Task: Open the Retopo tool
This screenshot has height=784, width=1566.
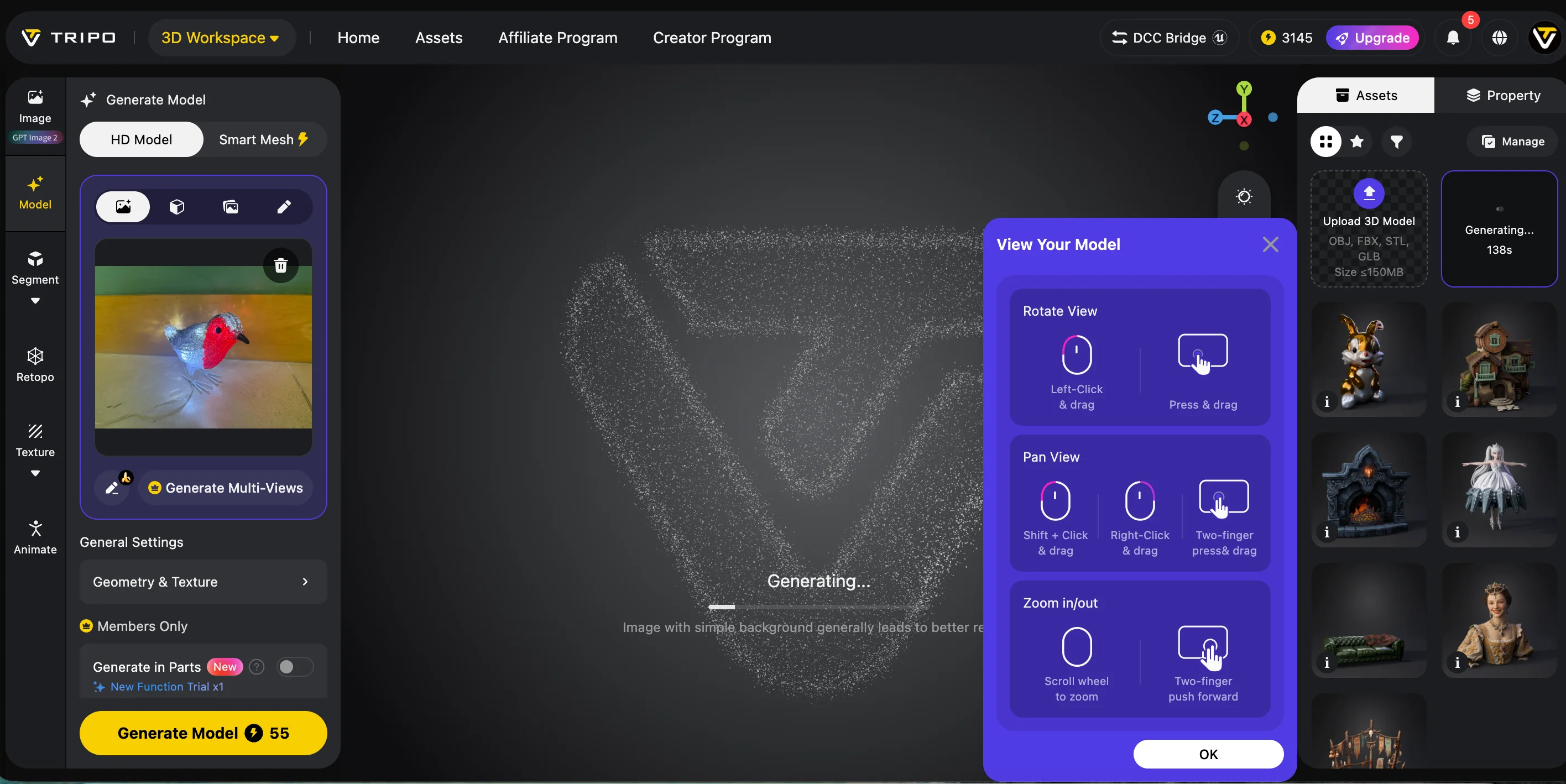Action: (35, 365)
